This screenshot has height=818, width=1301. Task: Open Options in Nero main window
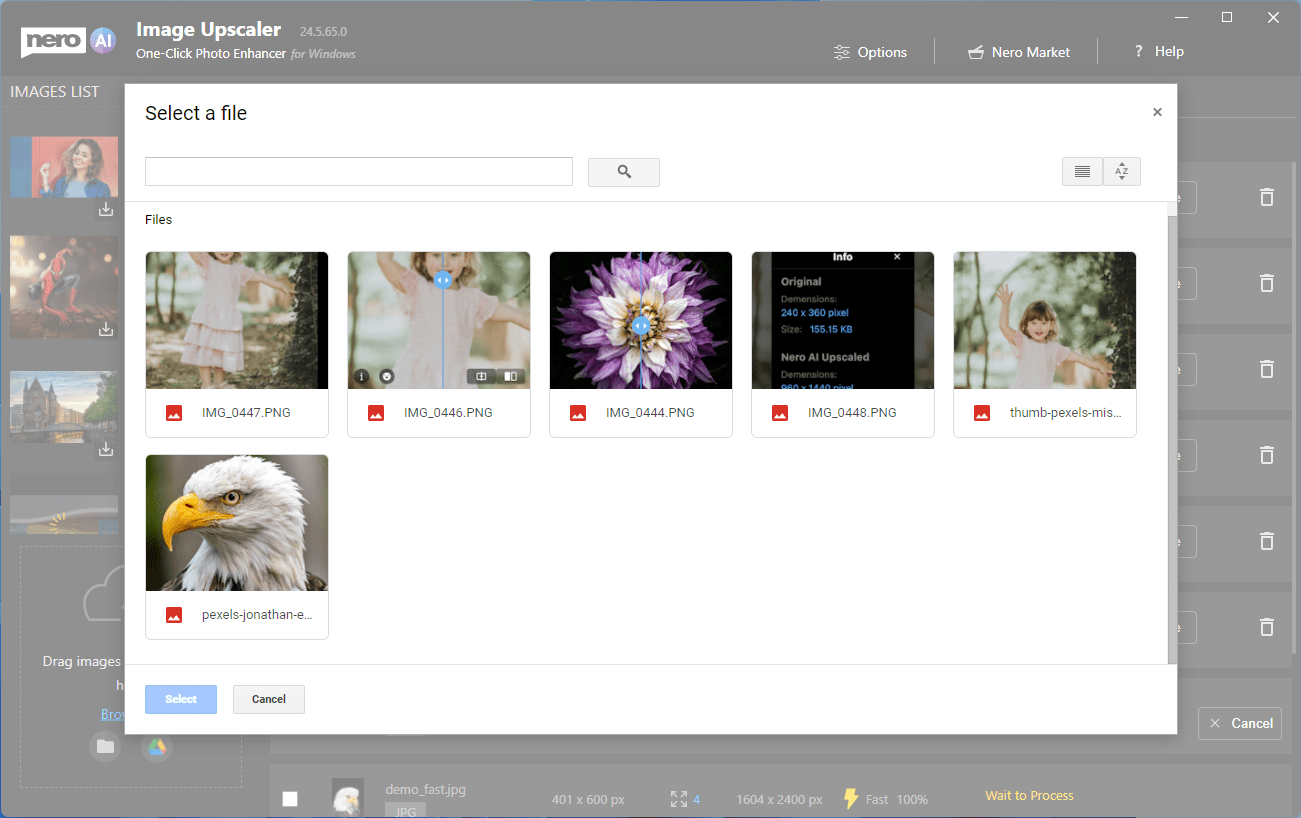click(x=870, y=52)
